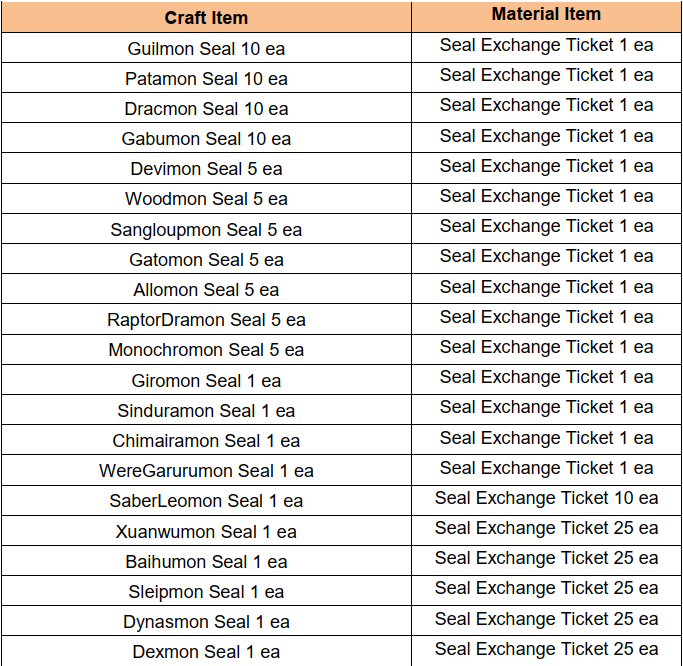Click the Material Item column header
Image resolution: width=683 pixels, height=666 pixels.
click(x=546, y=14)
